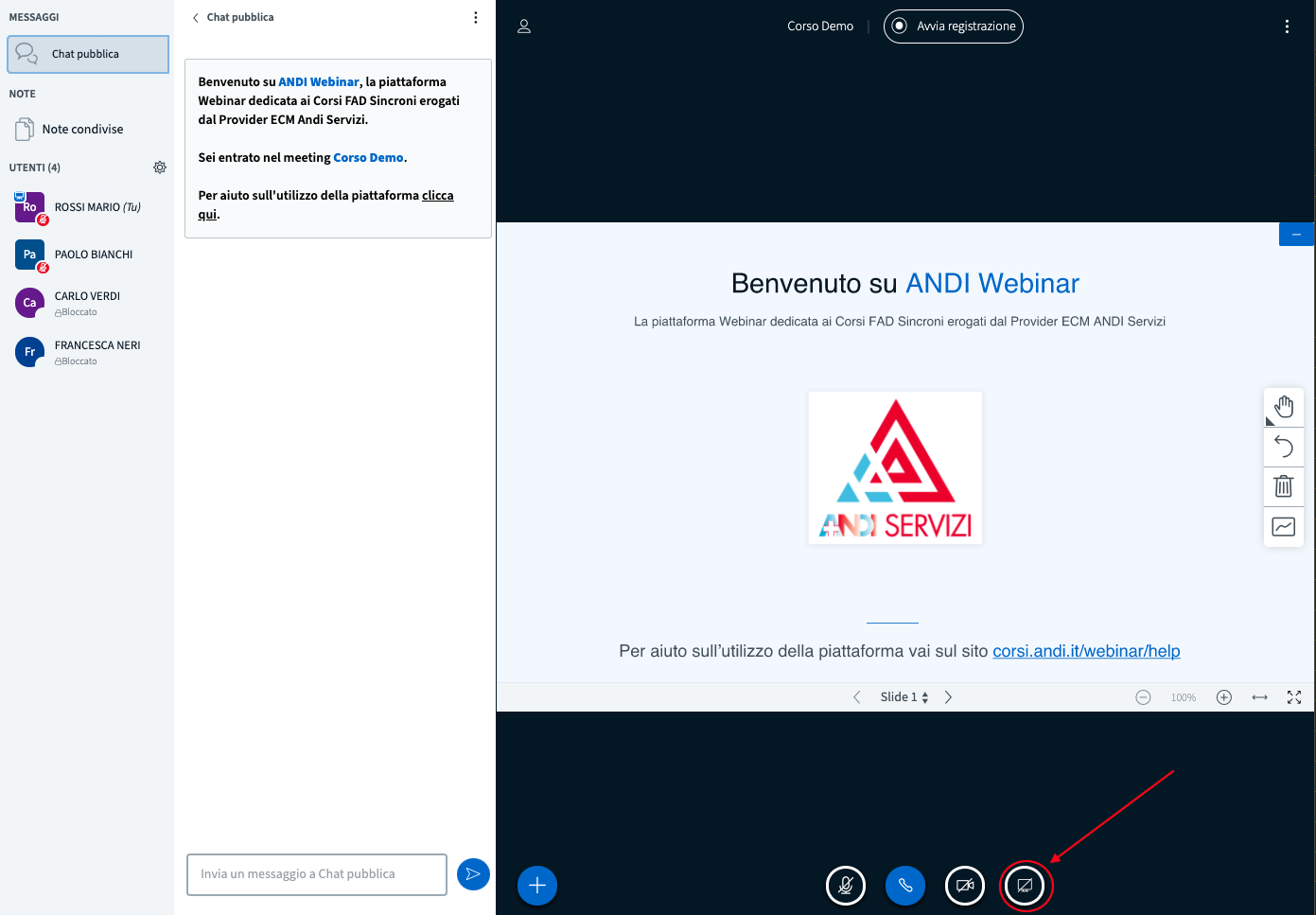Click the chat message input field
Image resolution: width=1316 pixels, height=915 pixels.
pyautogui.click(x=317, y=874)
